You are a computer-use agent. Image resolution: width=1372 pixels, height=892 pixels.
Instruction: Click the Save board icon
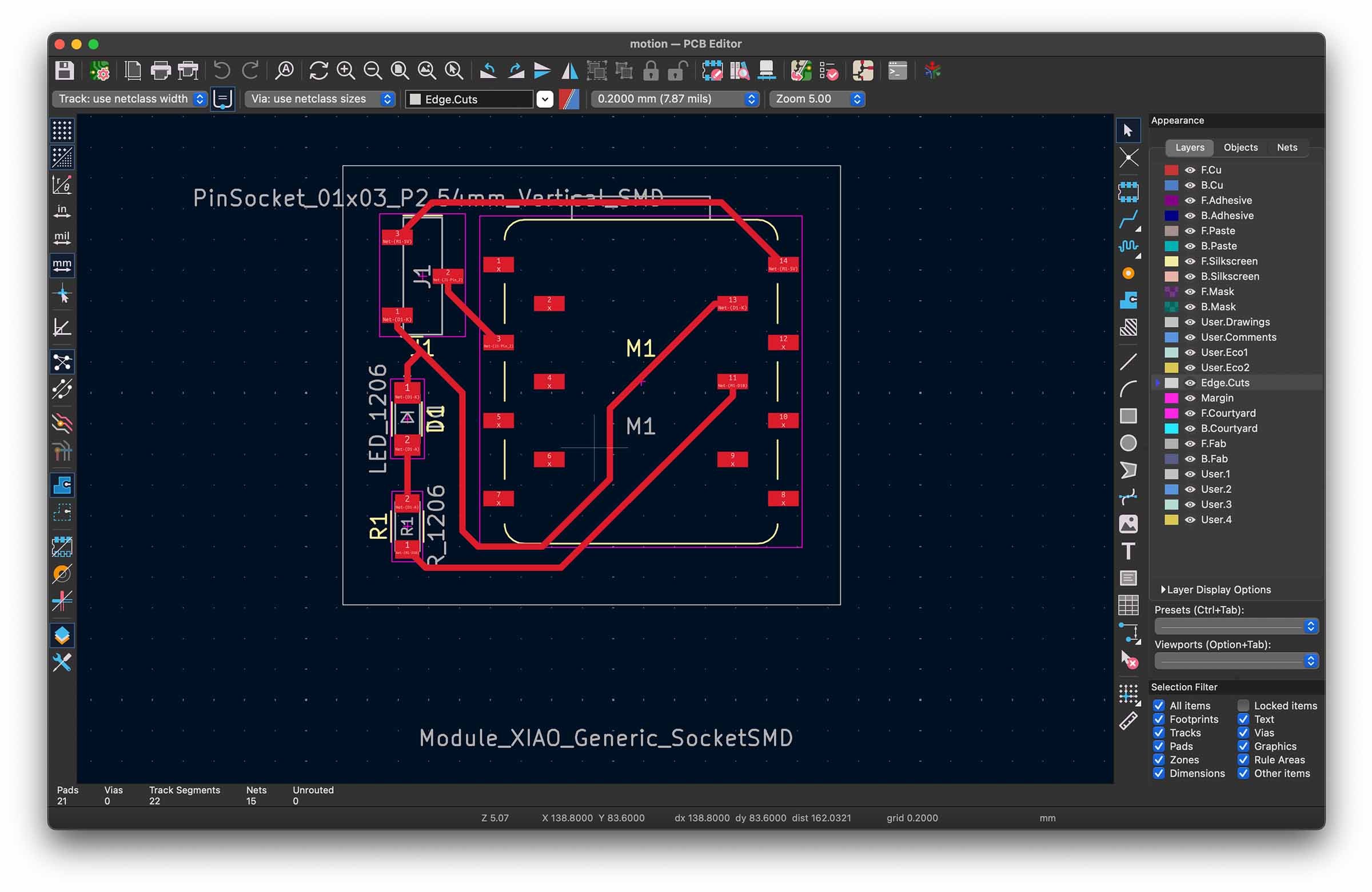point(65,71)
